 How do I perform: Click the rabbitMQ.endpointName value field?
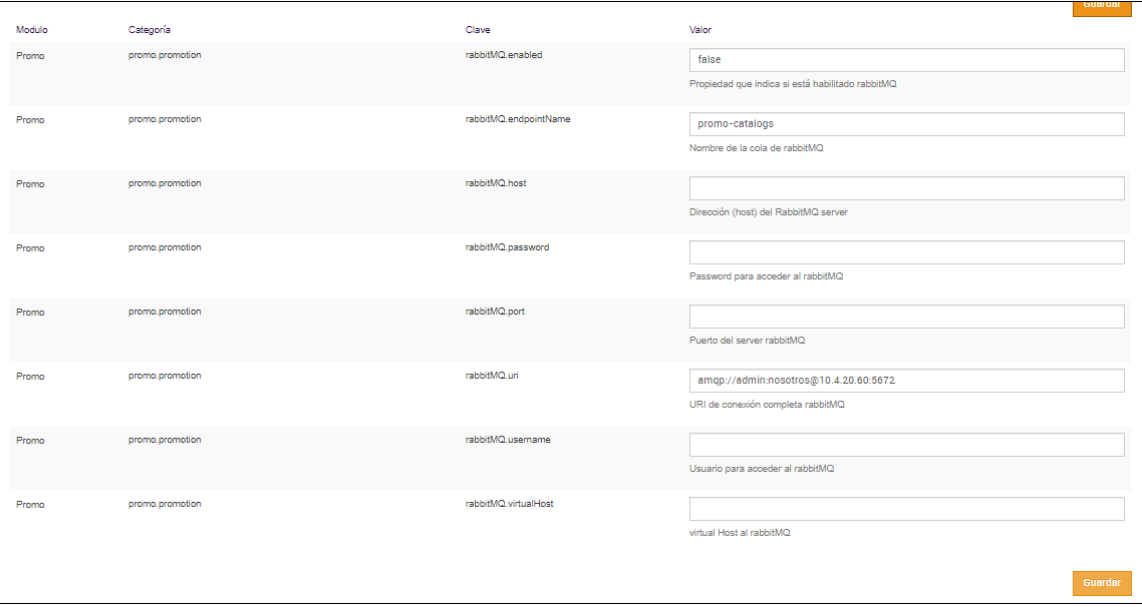tap(906, 124)
